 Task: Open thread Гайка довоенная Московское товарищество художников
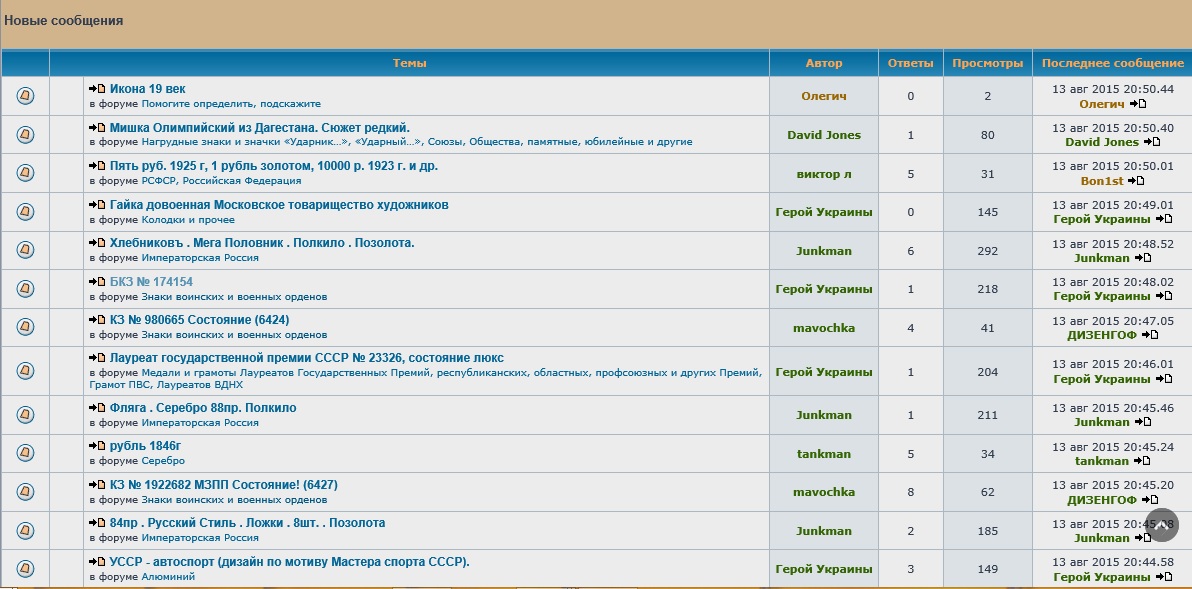[279, 205]
